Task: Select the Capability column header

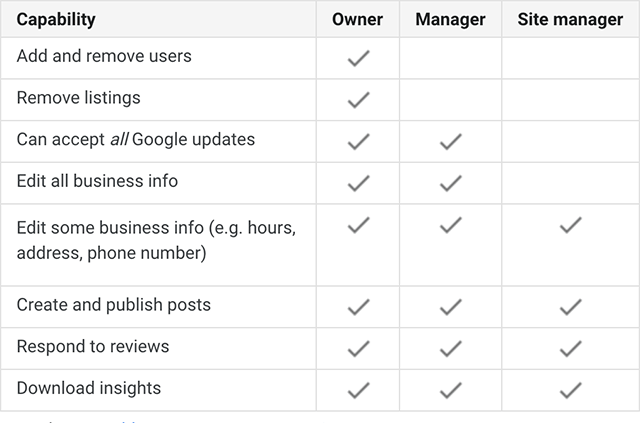Action: point(57,19)
